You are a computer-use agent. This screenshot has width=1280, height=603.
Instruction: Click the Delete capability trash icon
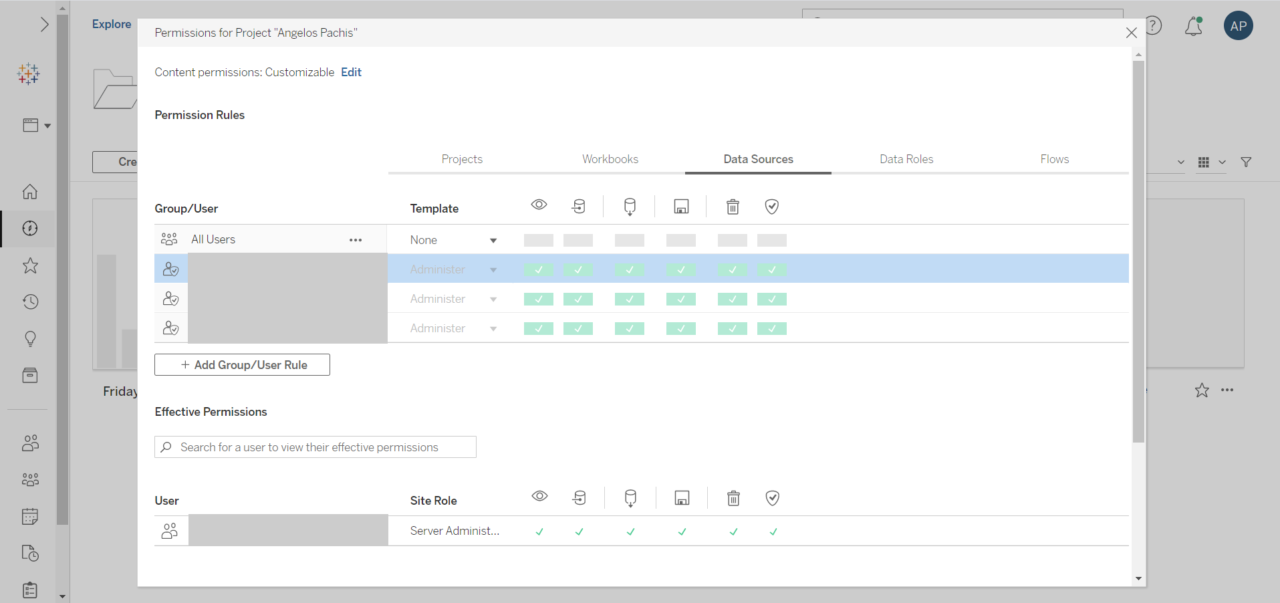click(732, 206)
